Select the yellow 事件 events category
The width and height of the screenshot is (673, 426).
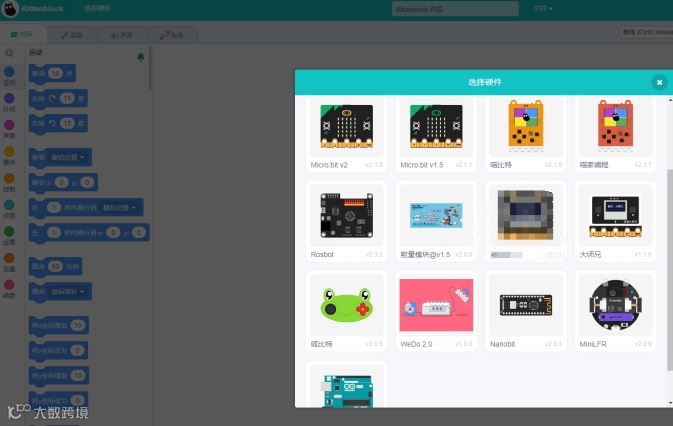[x=9, y=156]
